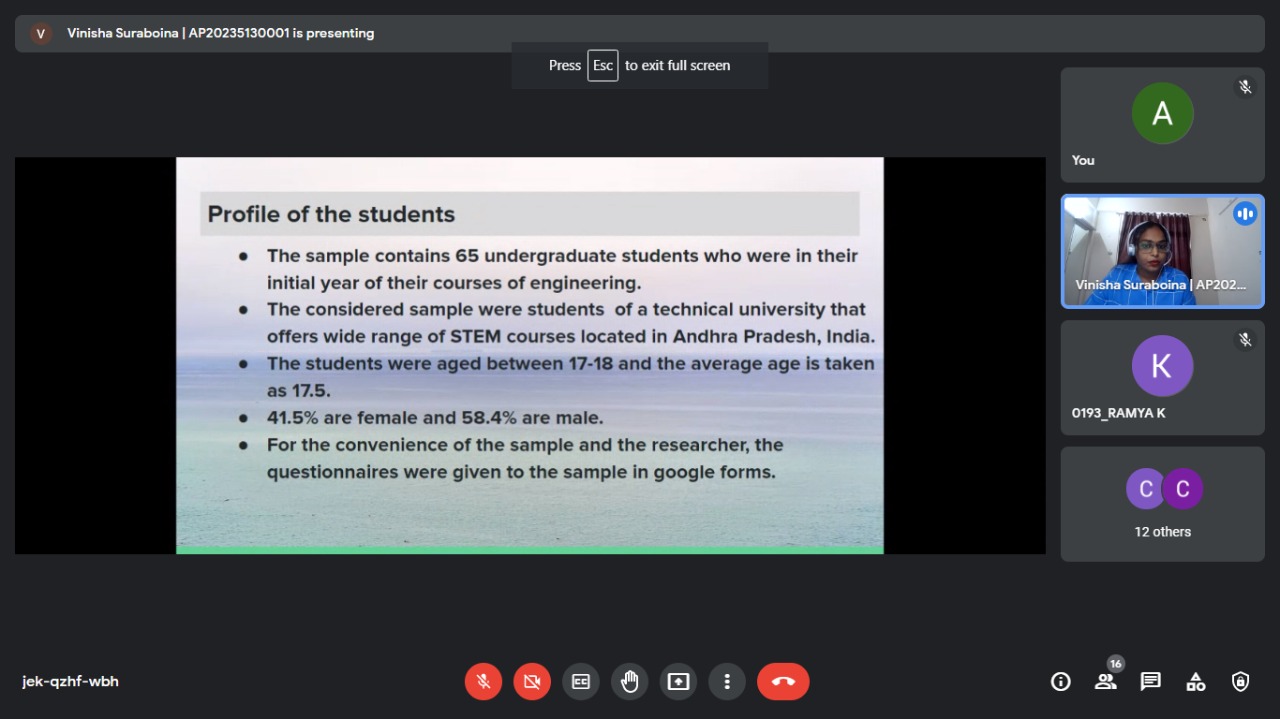Viewport: 1280px width, 719px height.
Task: Open the in-call chat panel
Action: click(x=1151, y=682)
